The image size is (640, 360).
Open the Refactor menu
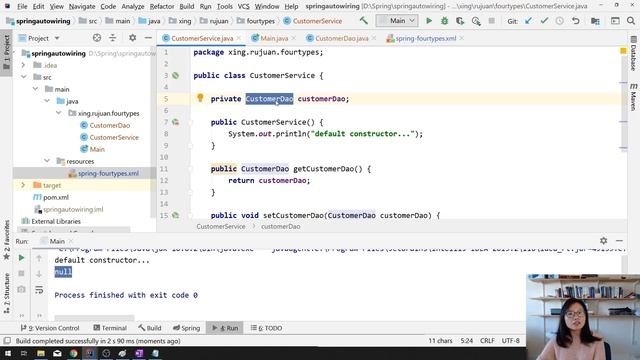(162, 7)
